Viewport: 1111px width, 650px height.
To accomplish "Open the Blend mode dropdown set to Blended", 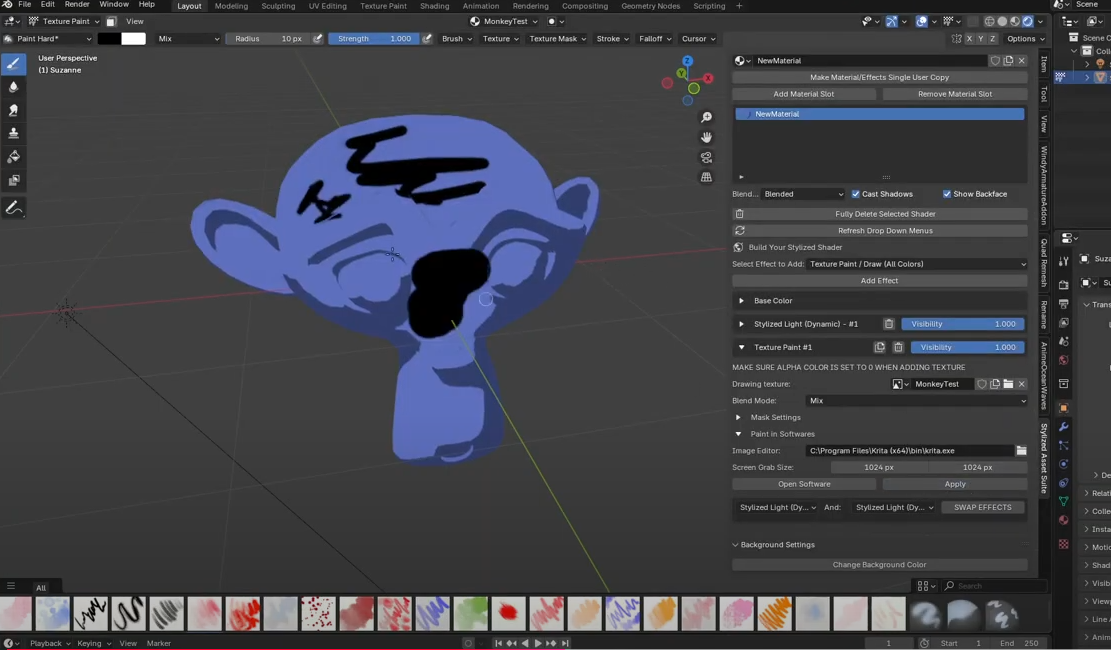I will [x=803, y=194].
